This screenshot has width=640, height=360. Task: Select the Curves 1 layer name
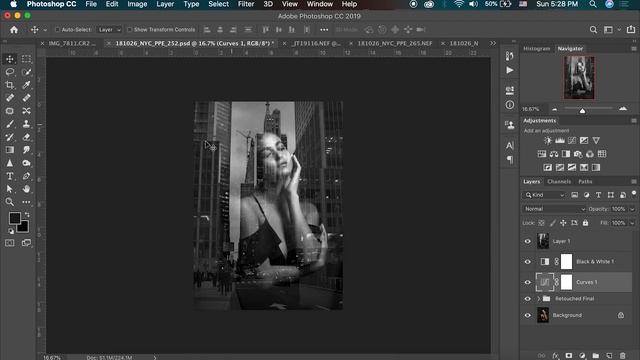[587, 282]
